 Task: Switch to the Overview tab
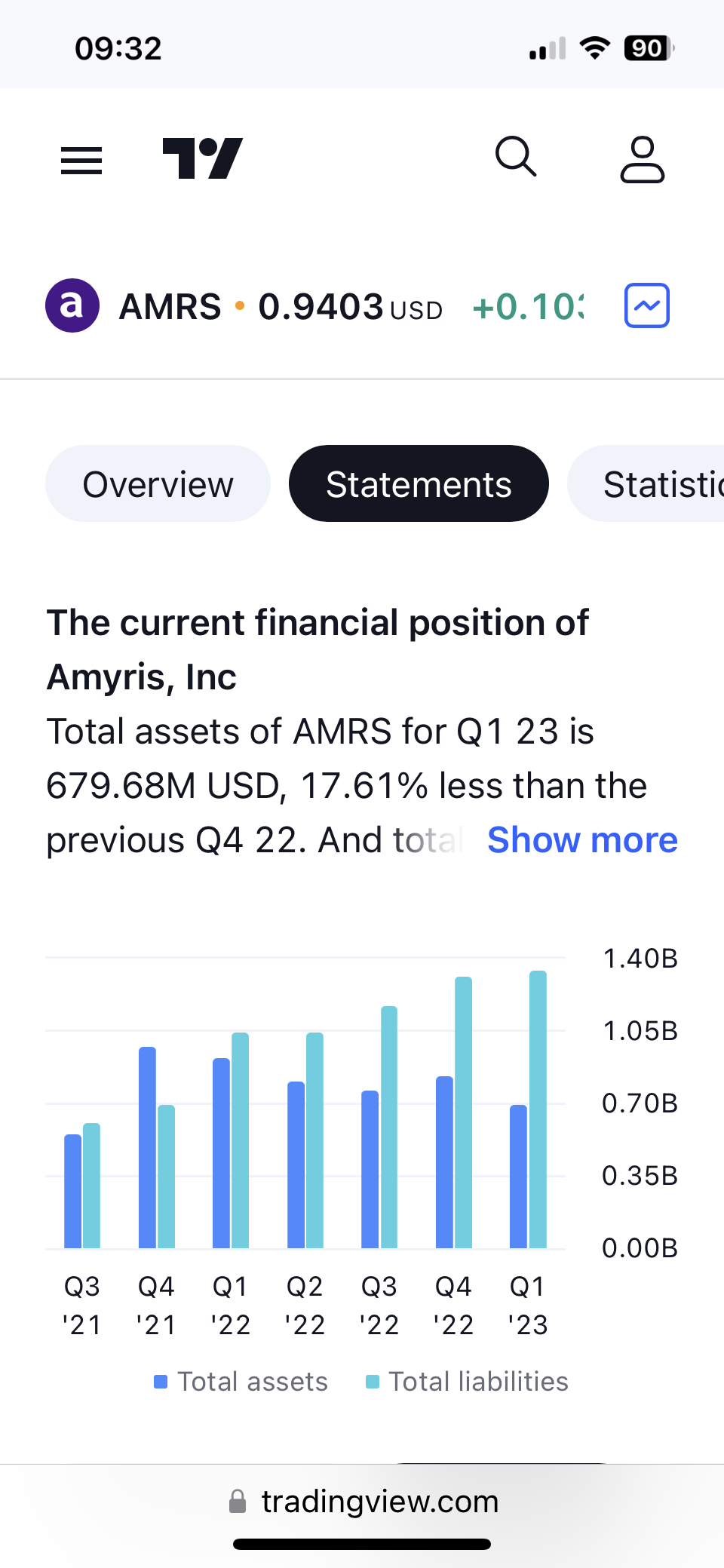[x=158, y=483]
